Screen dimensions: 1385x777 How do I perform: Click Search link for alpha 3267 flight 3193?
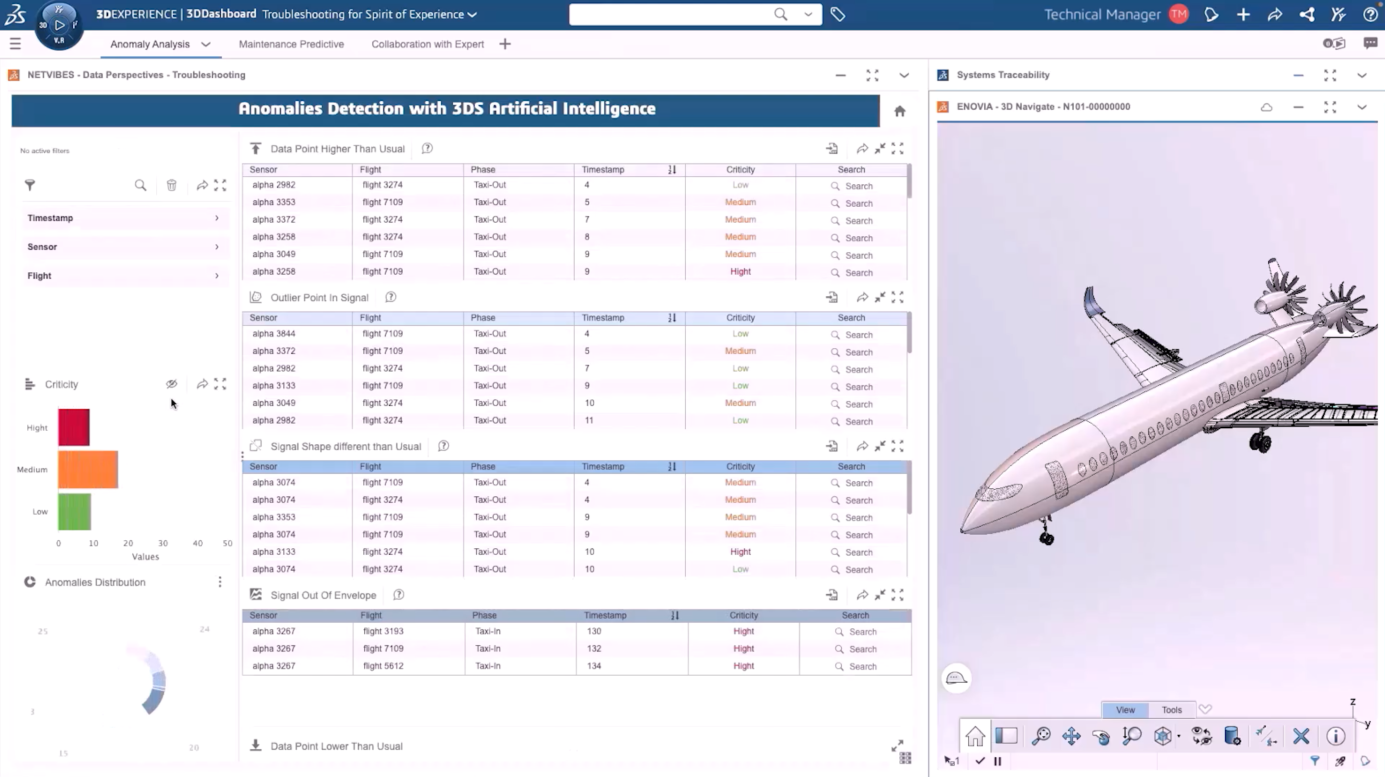(x=855, y=632)
